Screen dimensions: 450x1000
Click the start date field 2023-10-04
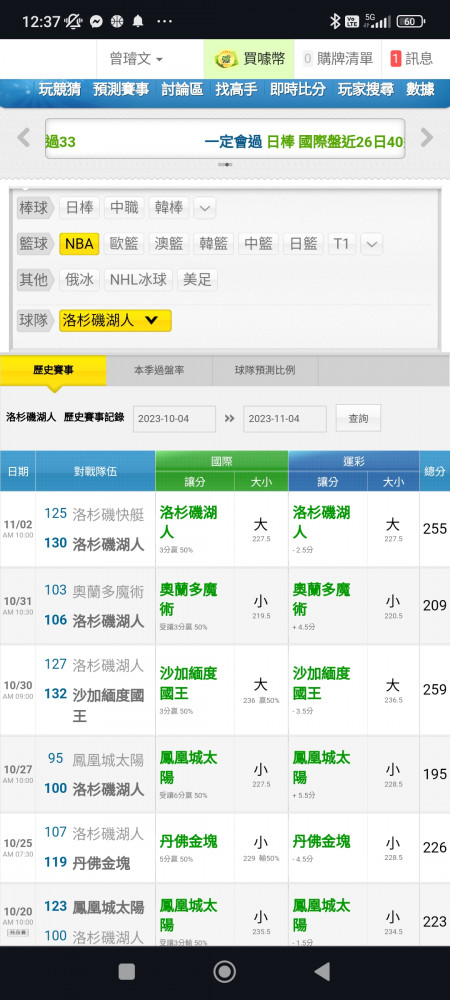175,419
